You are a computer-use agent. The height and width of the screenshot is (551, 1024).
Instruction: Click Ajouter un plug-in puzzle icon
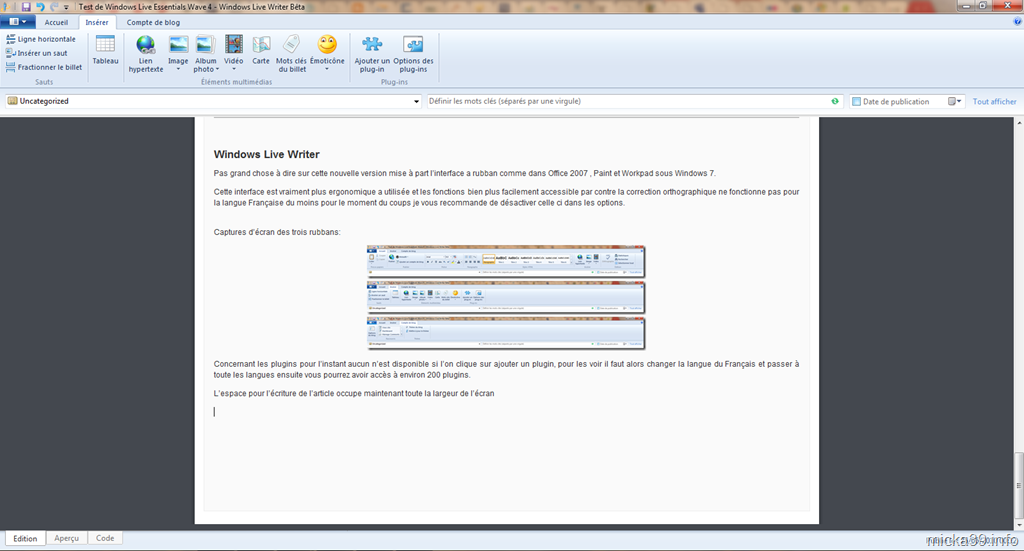click(372, 44)
